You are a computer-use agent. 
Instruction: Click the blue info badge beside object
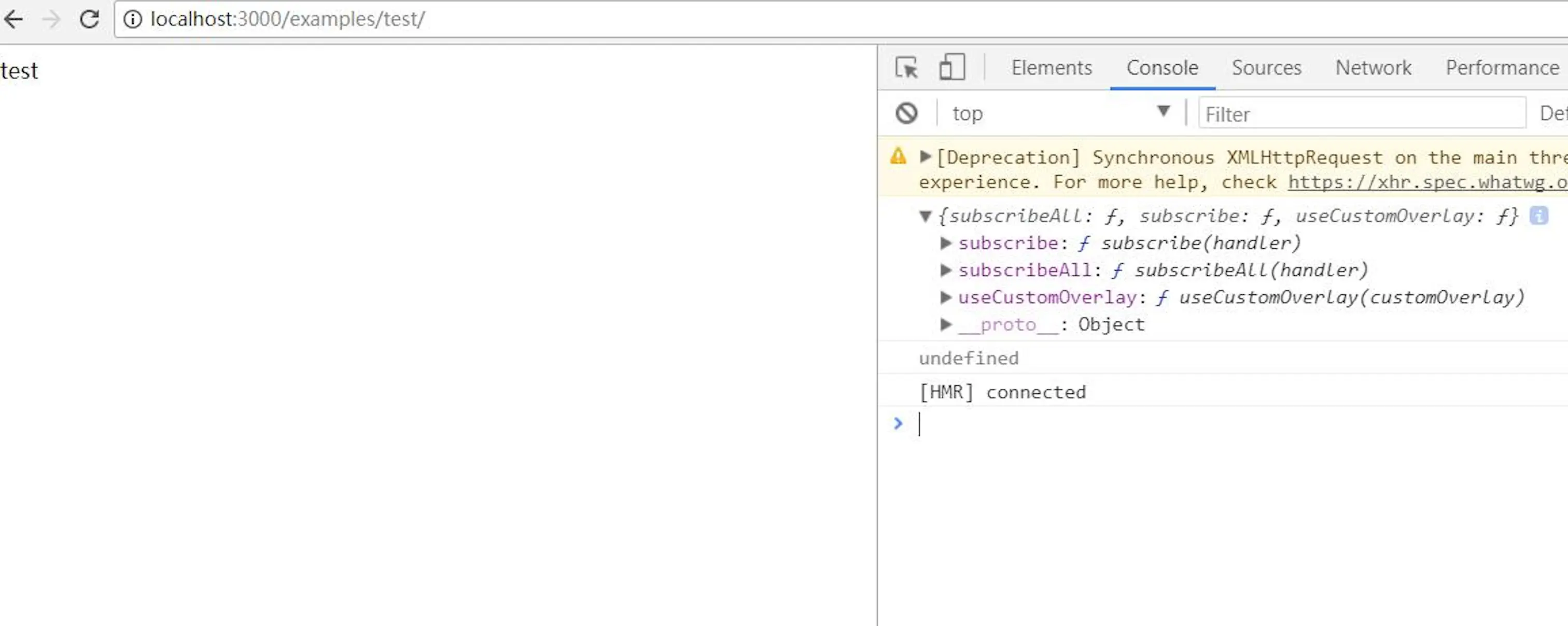tap(1538, 216)
